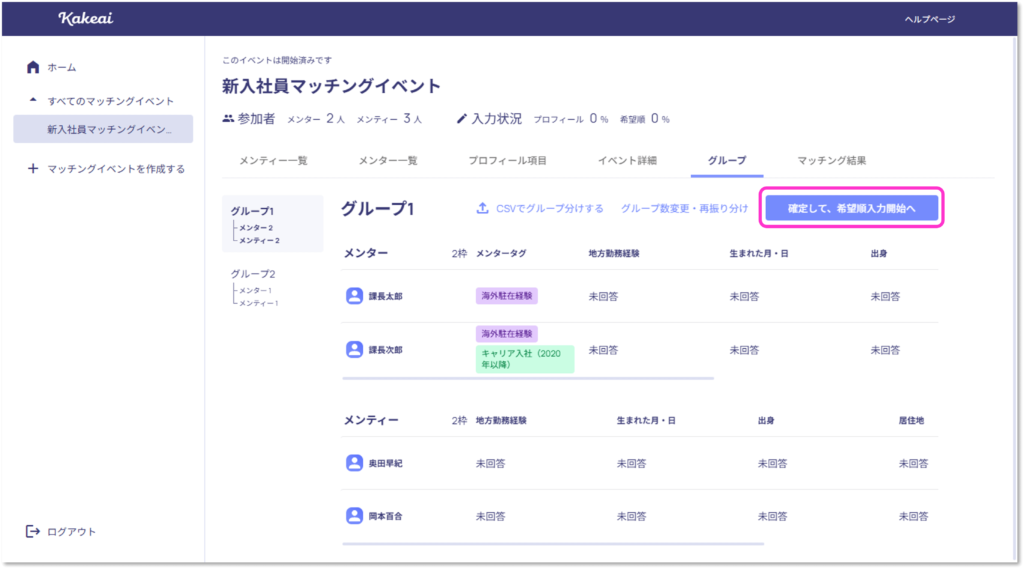This screenshot has width=1024, height=569.
Task: Click the horizontal scrollbar below mentor table
Action: 528,379
